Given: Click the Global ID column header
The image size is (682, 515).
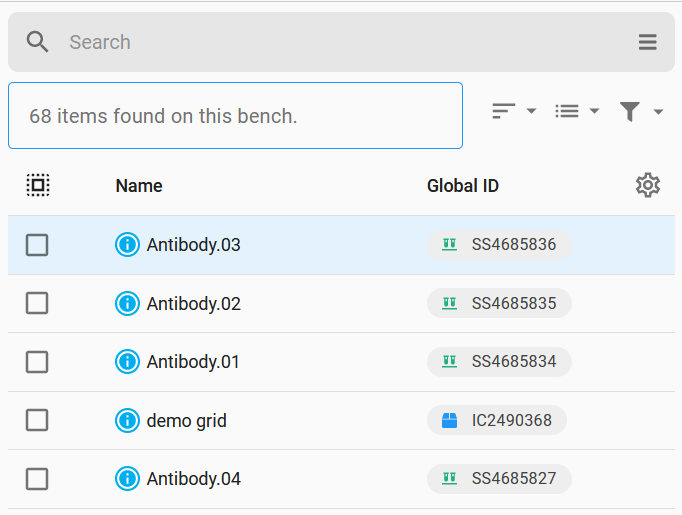Looking at the screenshot, I should [463, 186].
